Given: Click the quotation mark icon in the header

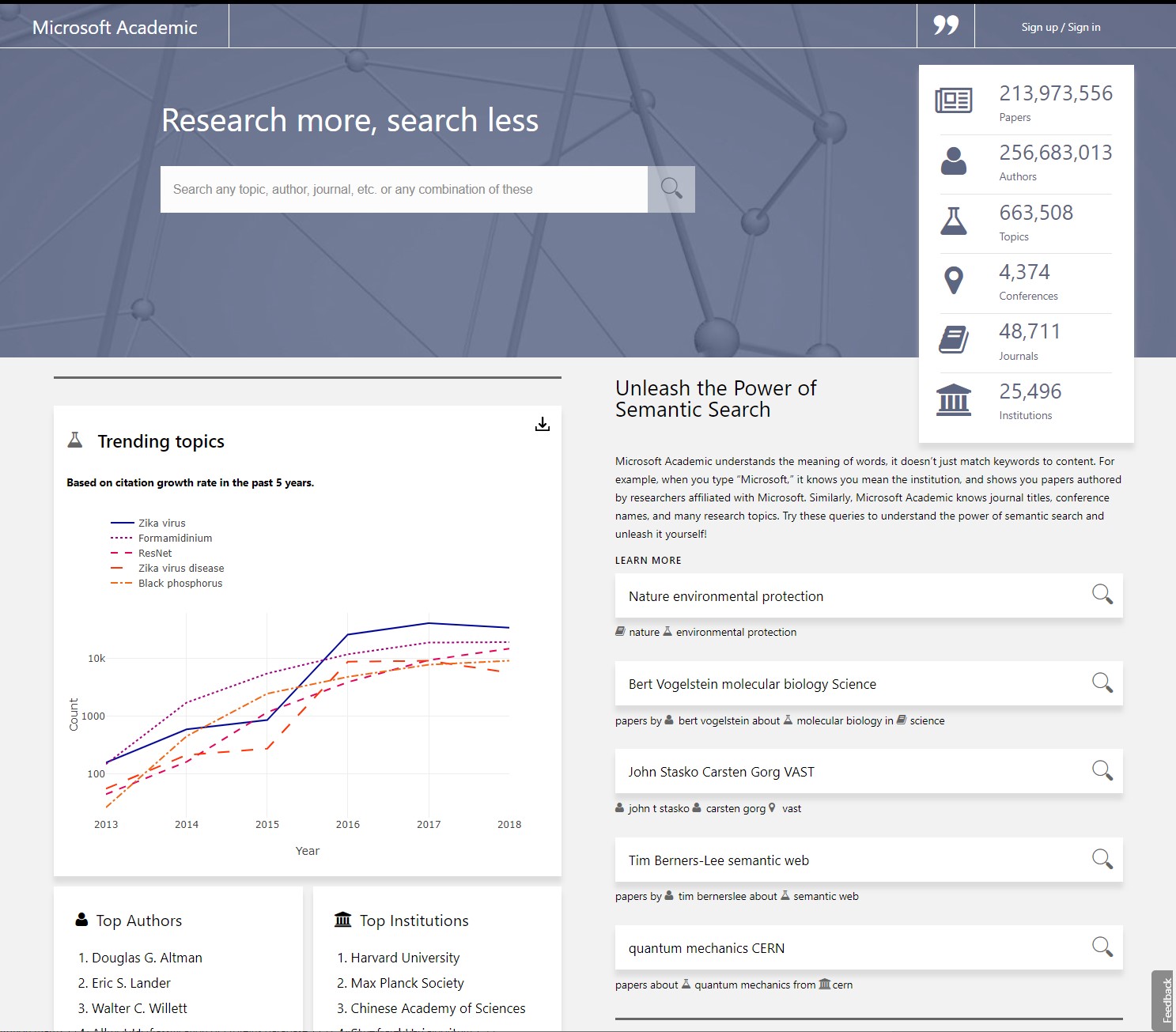Looking at the screenshot, I should click(x=944, y=25).
